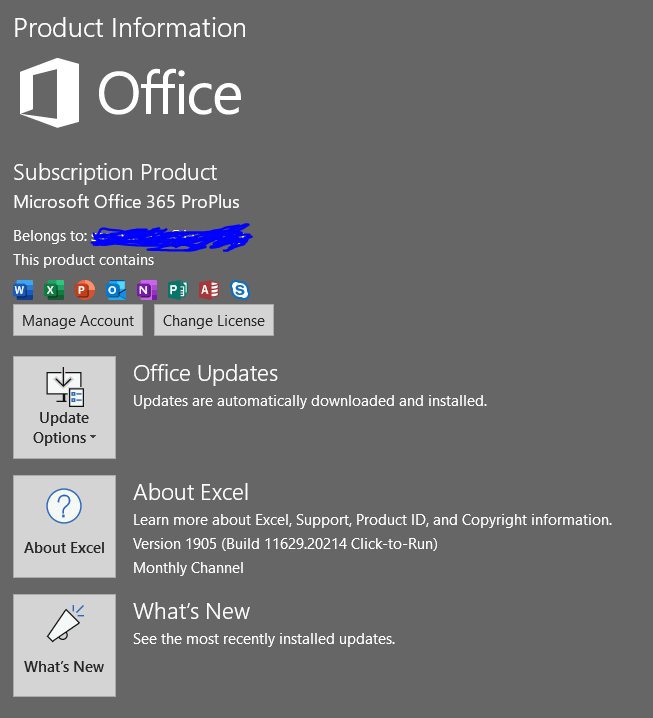Click the Publisher app icon
Image resolution: width=653 pixels, height=718 pixels.
point(178,290)
